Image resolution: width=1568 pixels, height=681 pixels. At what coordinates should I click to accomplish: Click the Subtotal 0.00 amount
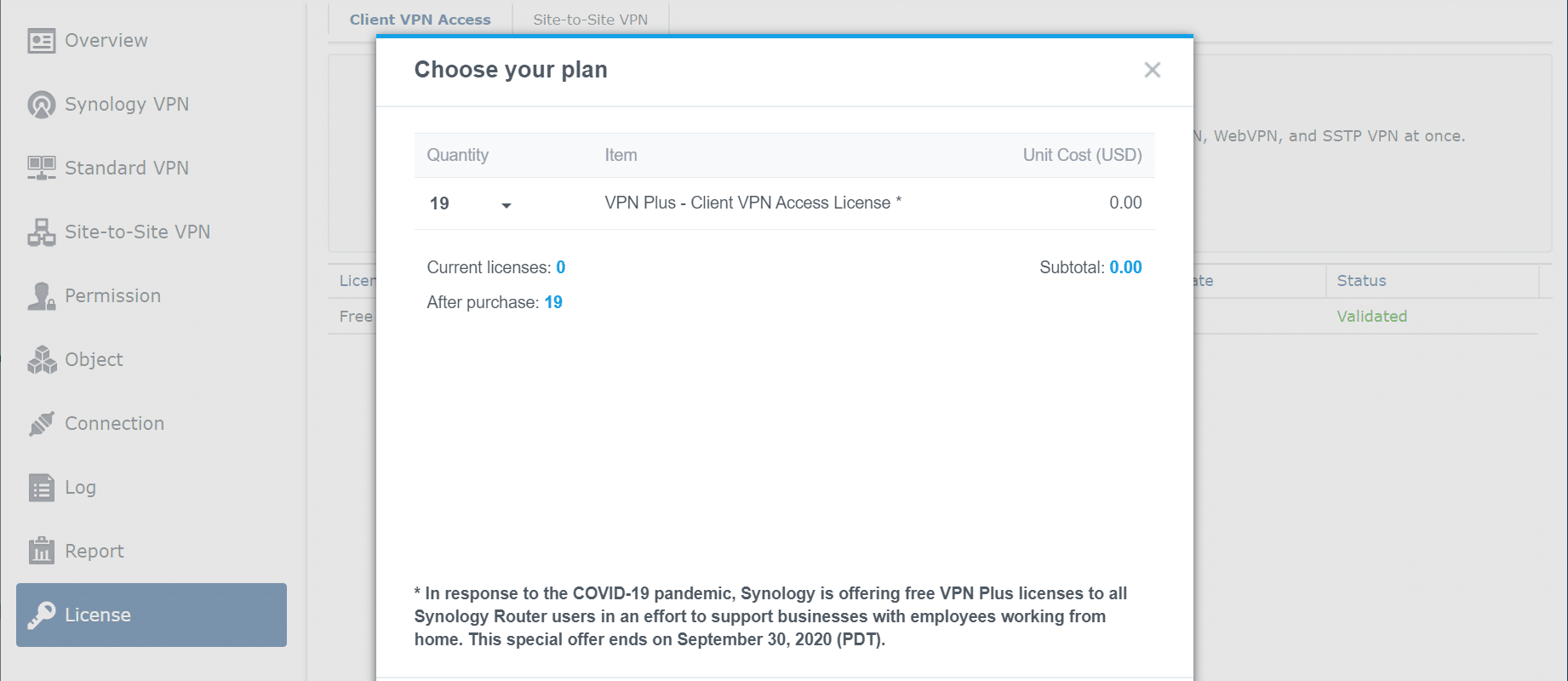[x=1125, y=267]
